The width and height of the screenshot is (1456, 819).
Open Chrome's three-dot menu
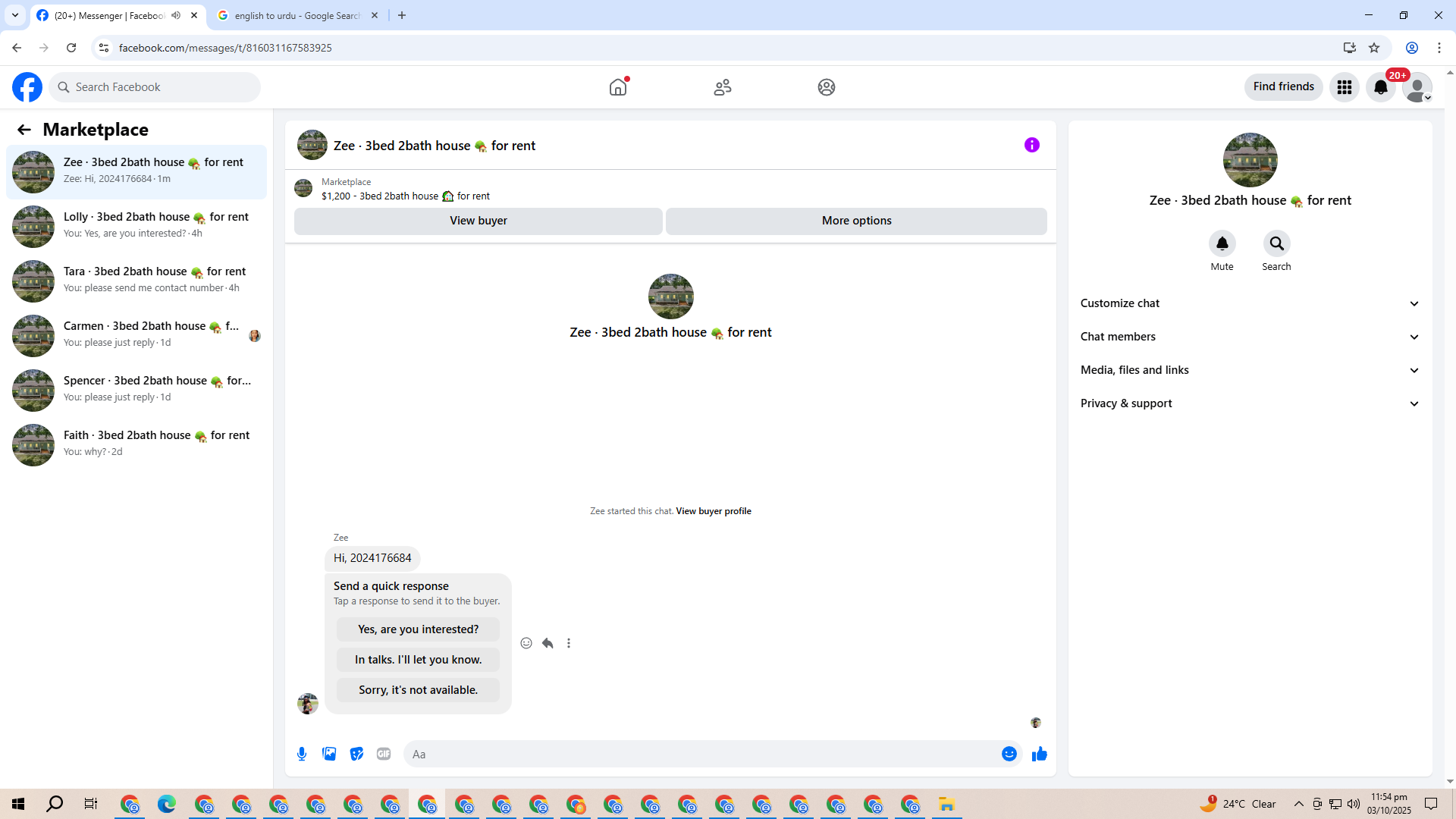click(x=1439, y=48)
